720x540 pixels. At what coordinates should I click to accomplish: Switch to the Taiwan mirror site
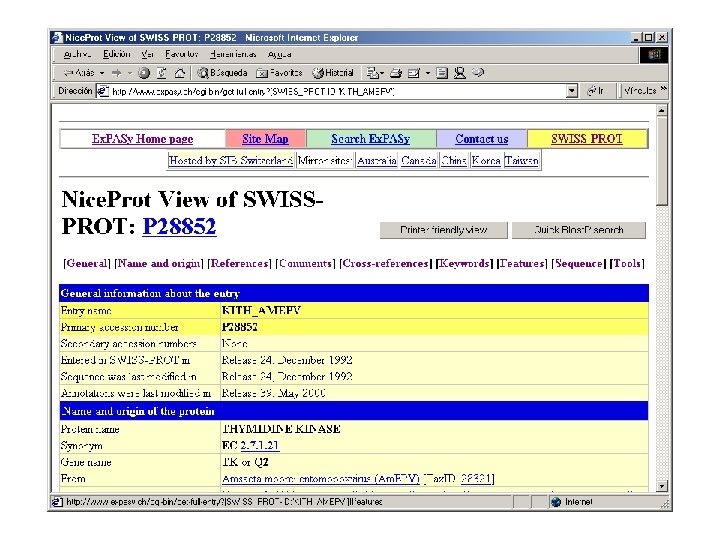(x=521, y=161)
